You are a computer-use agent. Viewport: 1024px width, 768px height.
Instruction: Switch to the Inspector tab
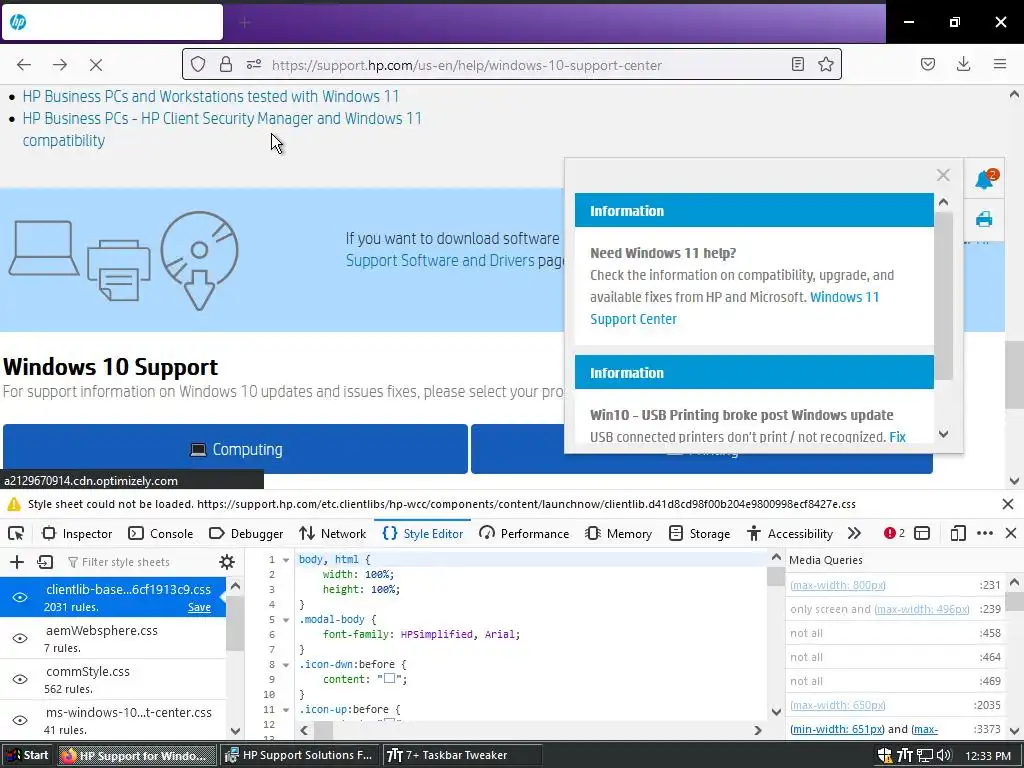(77, 534)
